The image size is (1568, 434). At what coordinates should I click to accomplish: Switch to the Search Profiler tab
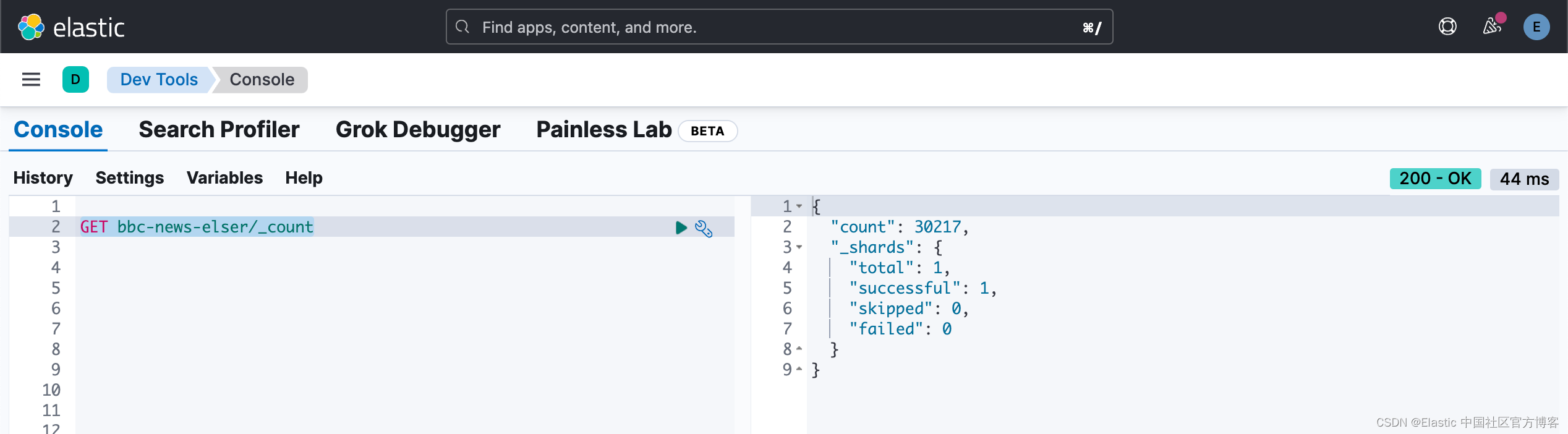pyautogui.click(x=219, y=129)
